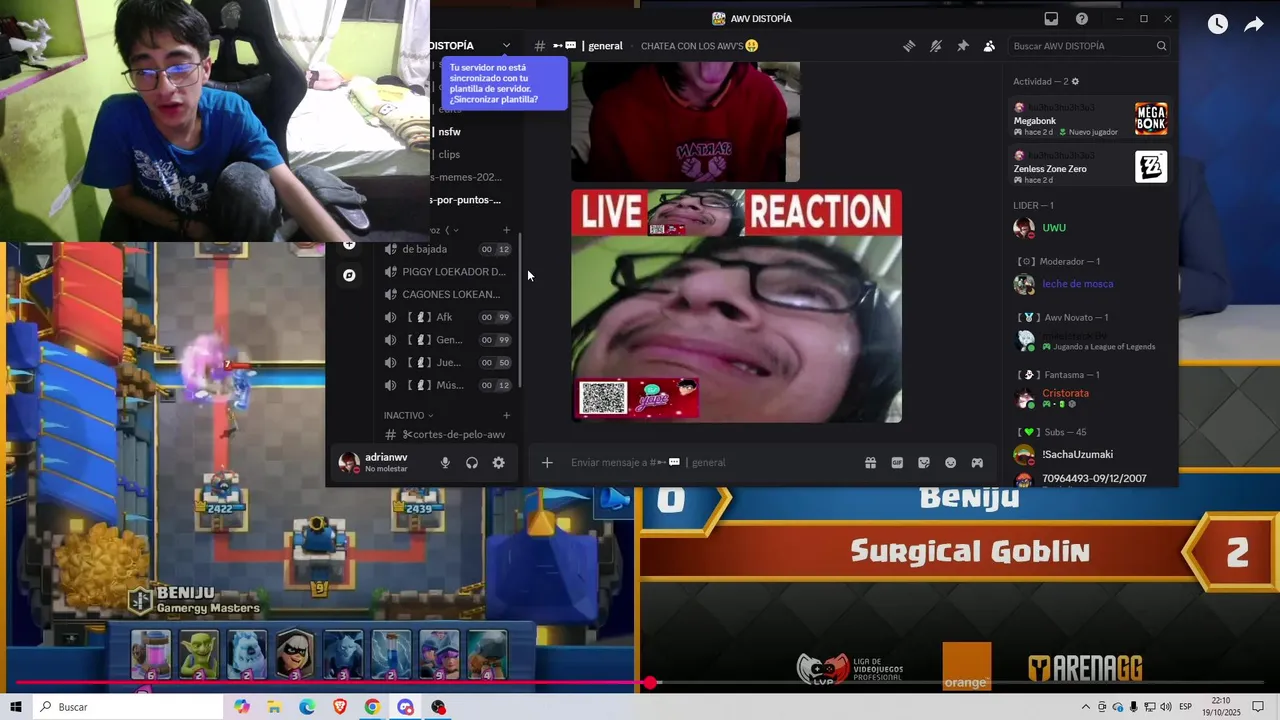Click the Discover compass icon in server bar

(349, 275)
